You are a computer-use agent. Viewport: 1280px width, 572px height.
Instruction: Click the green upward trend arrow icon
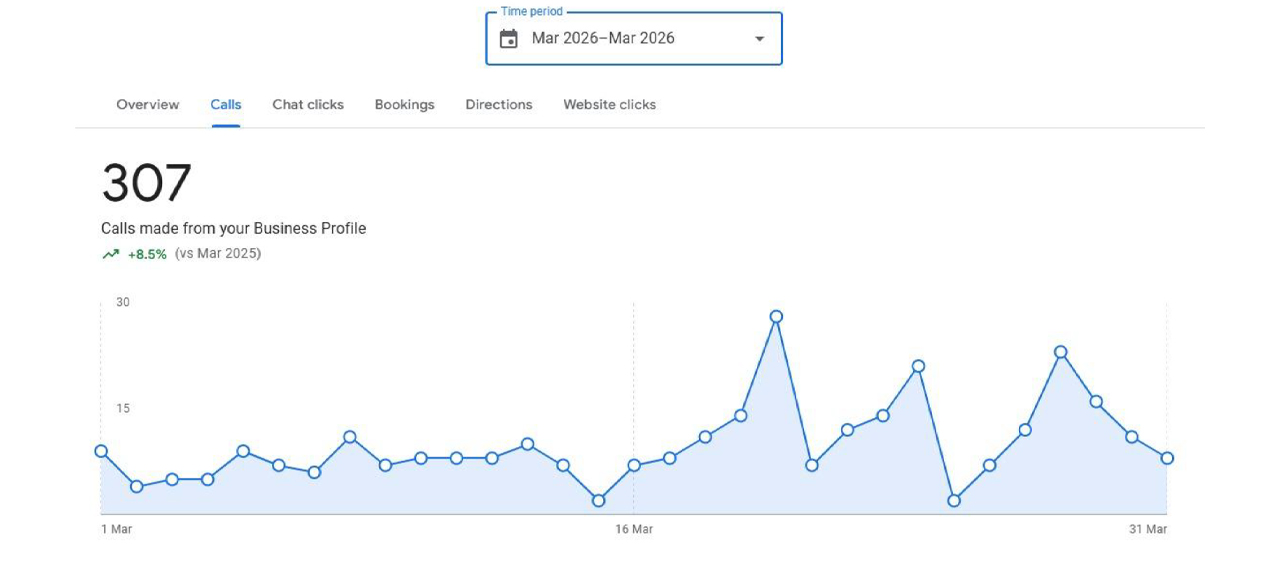(x=110, y=254)
